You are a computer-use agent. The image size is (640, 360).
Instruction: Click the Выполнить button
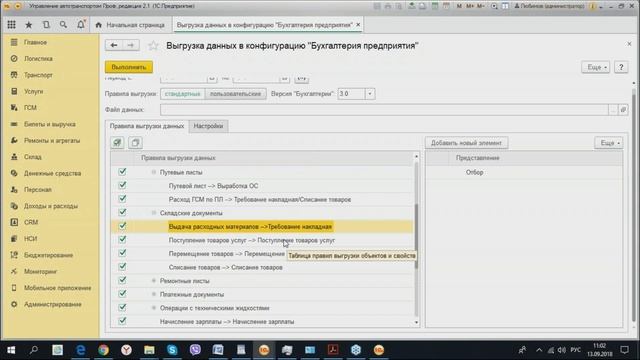pyautogui.click(x=129, y=67)
